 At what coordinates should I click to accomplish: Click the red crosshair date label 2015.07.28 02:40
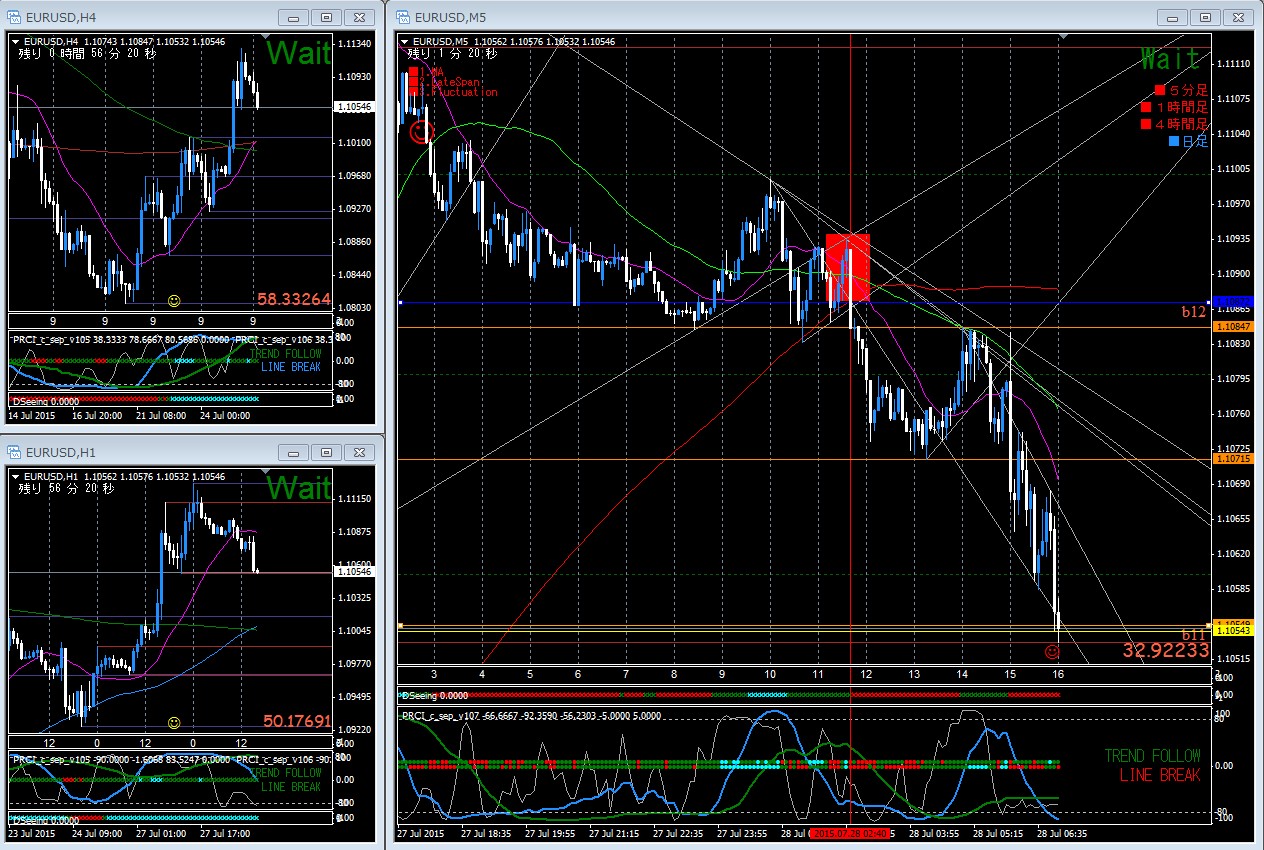coord(850,832)
